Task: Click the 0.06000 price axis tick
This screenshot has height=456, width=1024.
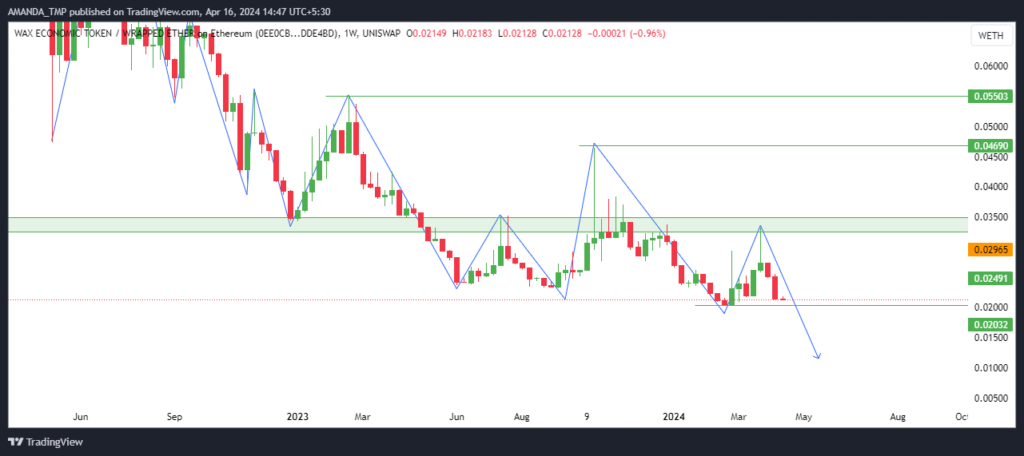Action: tap(993, 66)
